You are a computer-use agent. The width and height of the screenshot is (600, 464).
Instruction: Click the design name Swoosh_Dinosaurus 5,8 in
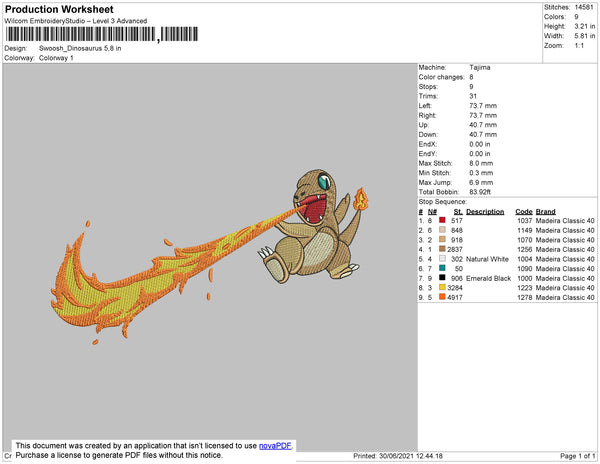pos(80,49)
